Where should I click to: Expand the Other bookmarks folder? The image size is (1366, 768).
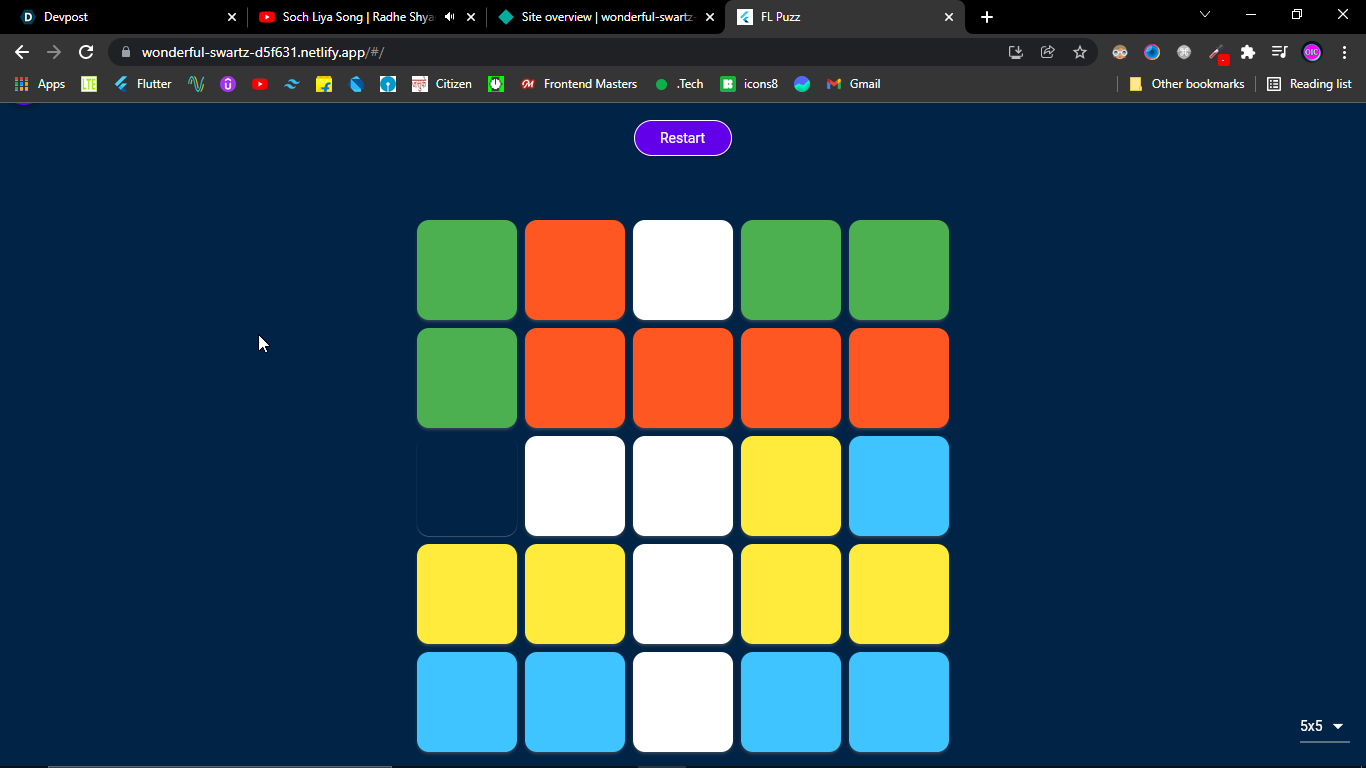coord(1187,84)
